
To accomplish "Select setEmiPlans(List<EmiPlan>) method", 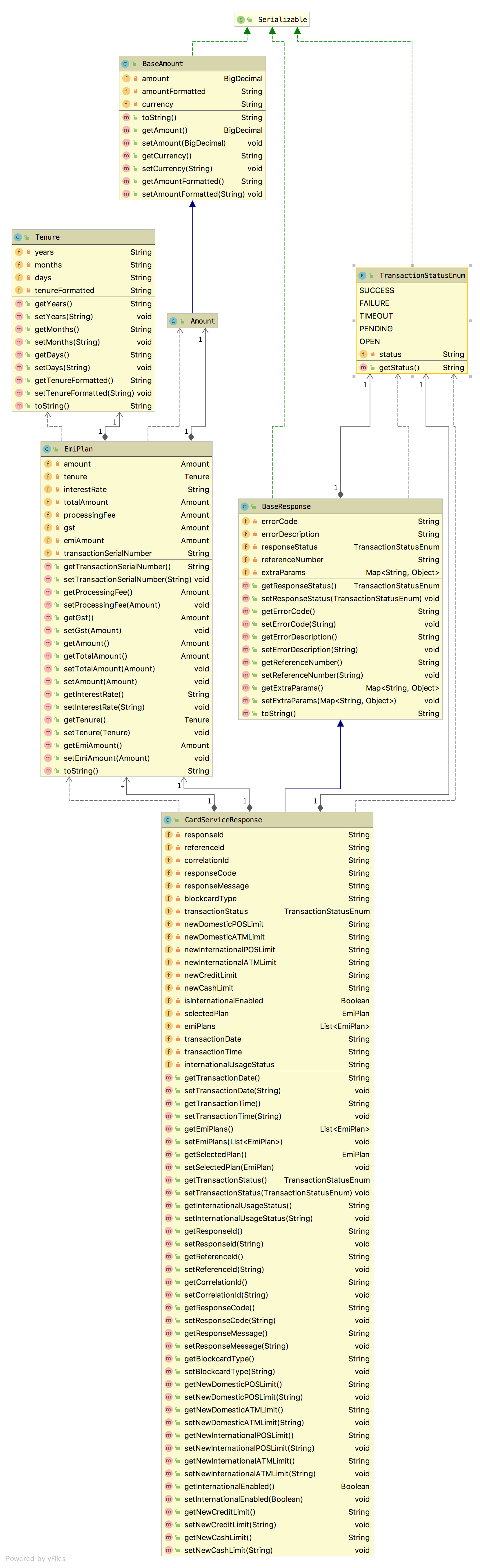I will (x=267, y=1142).
